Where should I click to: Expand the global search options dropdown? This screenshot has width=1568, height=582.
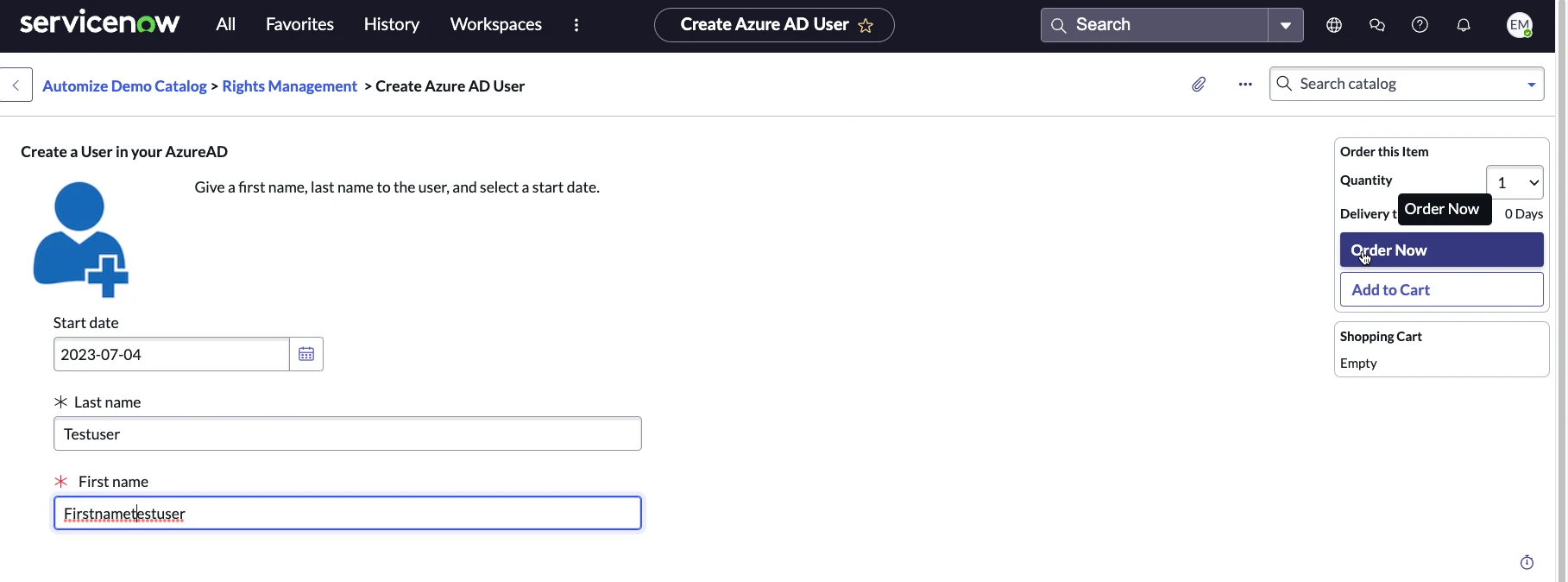point(1286,25)
